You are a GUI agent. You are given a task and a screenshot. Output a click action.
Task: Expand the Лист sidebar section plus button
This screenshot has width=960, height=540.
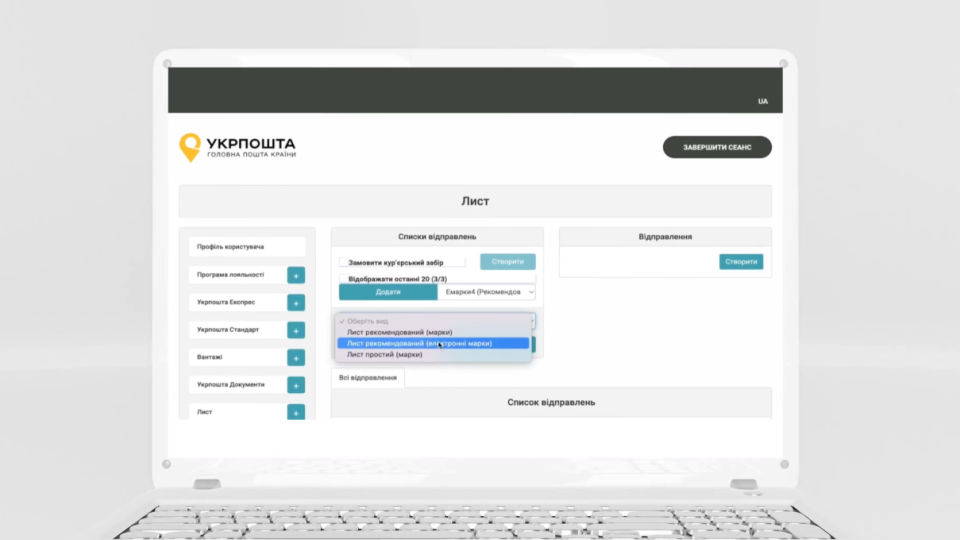[x=296, y=412]
